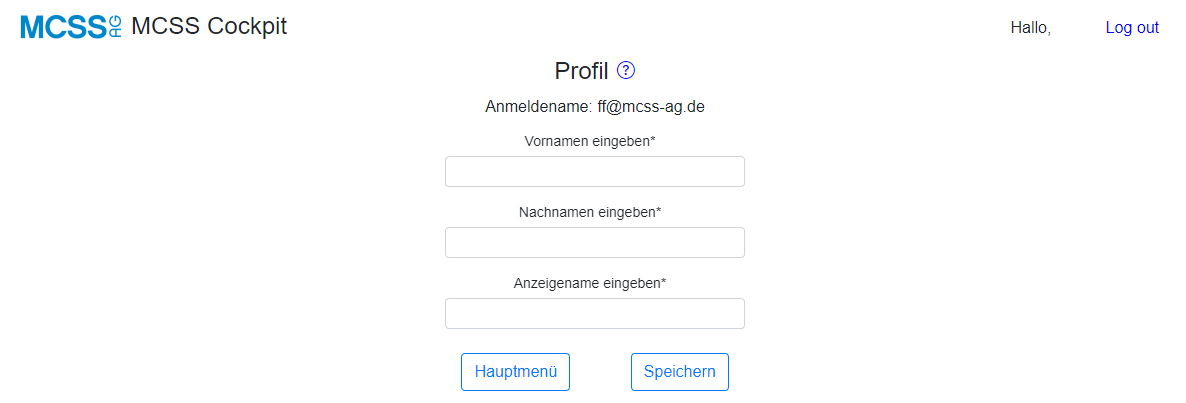Click the Anmeldename label text
This screenshot has width=1186, height=403.
coord(539,107)
